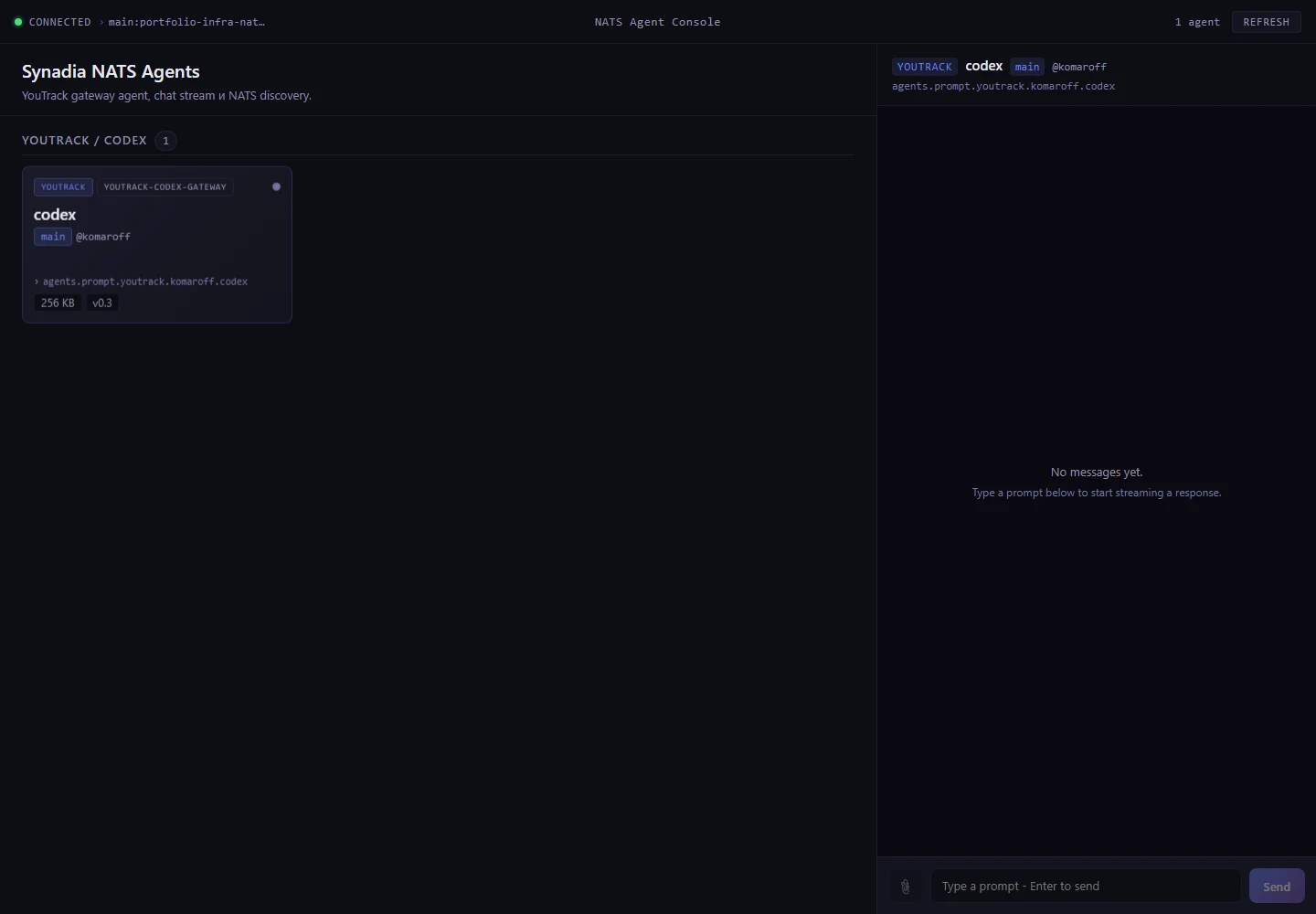Click @komaroff on the agent card
Image resolution: width=1316 pixels, height=914 pixels.
(x=103, y=237)
